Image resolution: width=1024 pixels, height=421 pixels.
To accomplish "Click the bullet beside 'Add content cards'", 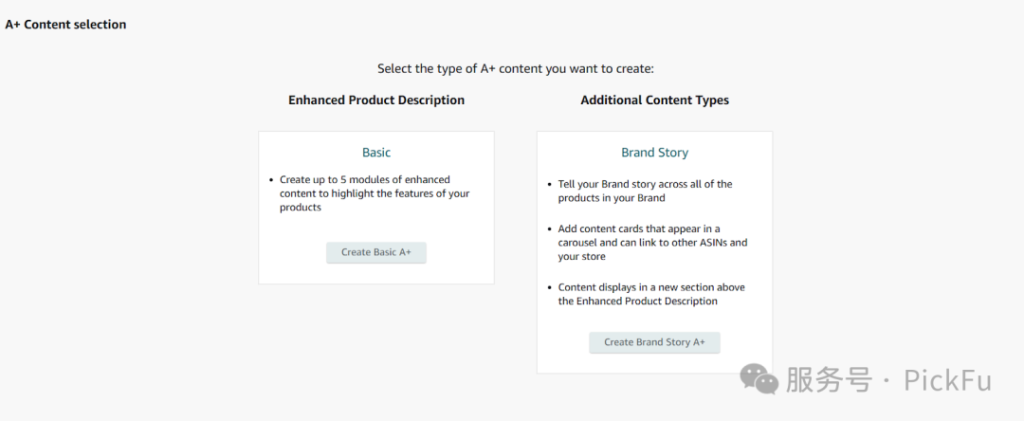I will 549,229.
